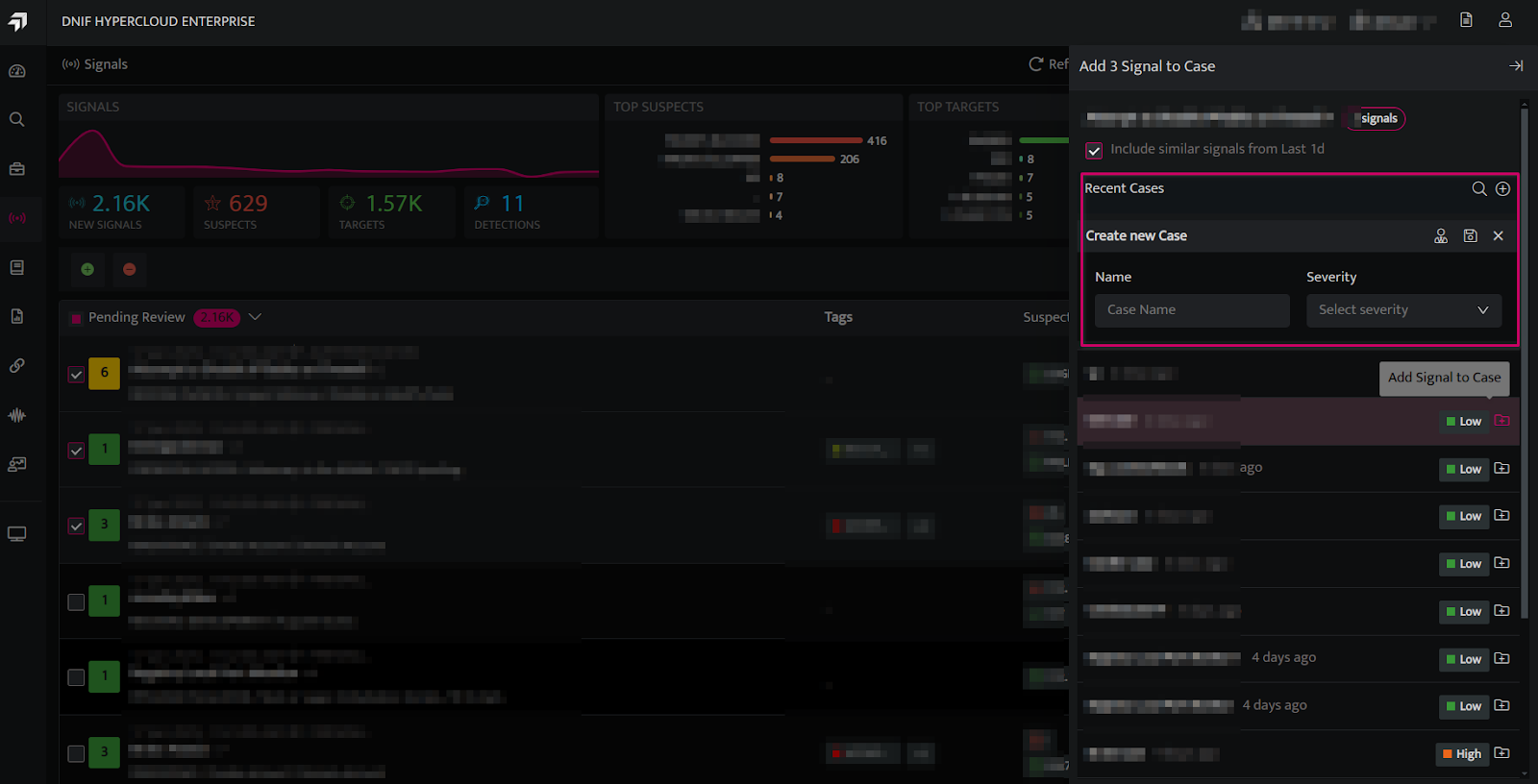Expand the Pending Review chevron dropdown
Viewport: 1538px width, 784px height.
255,317
